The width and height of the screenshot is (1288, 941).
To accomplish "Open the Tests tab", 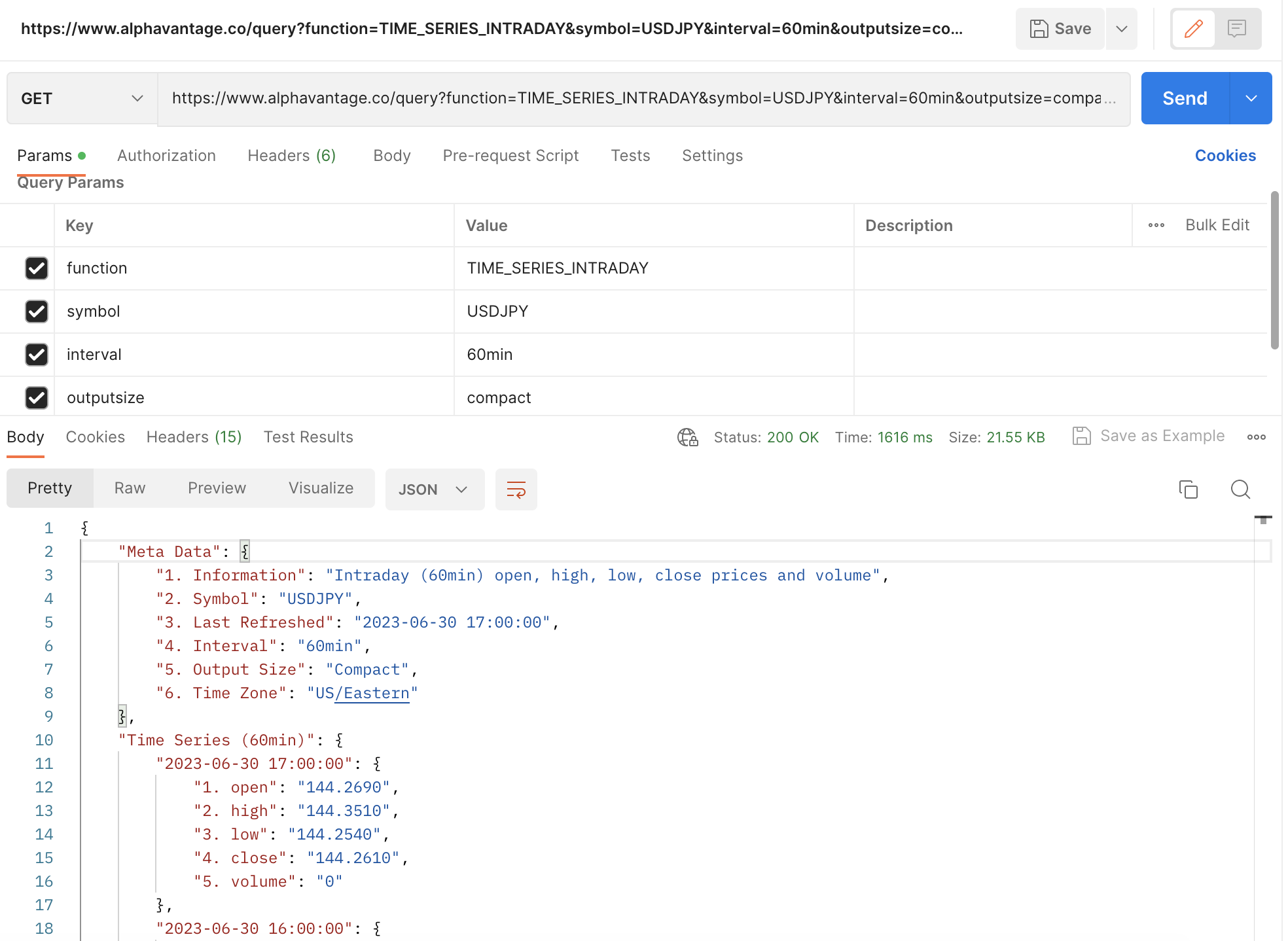I will click(x=630, y=156).
